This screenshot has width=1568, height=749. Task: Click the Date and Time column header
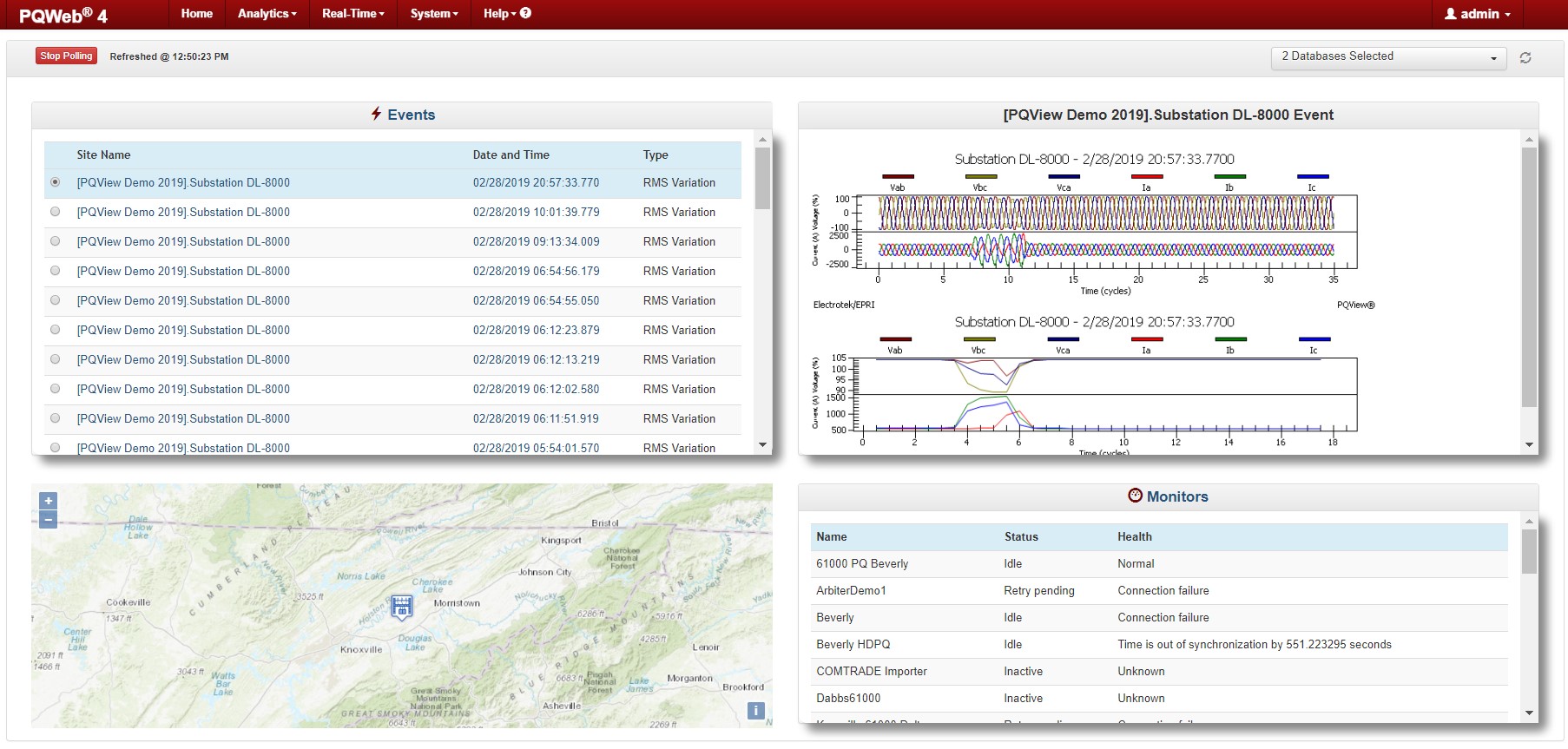coord(511,154)
